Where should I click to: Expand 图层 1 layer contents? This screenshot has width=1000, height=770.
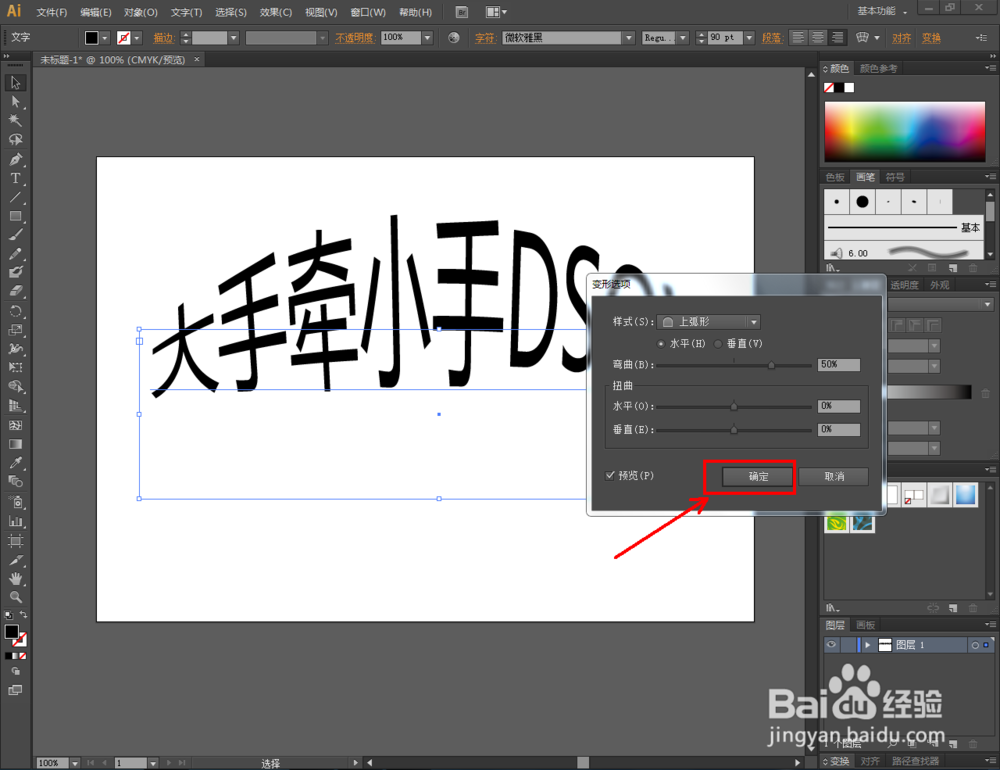[867, 646]
